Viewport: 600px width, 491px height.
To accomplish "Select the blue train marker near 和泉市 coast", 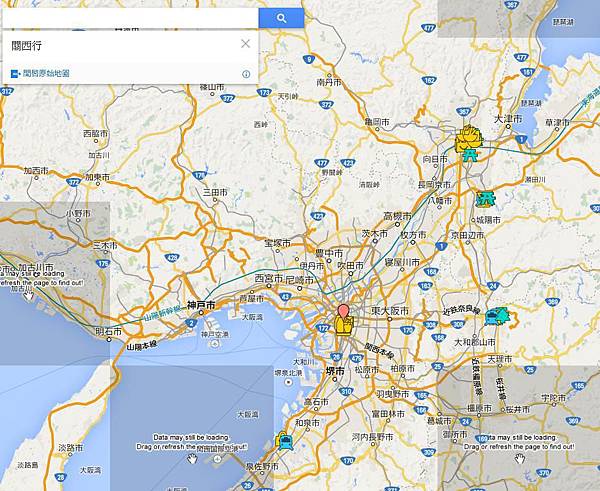I will [284, 442].
